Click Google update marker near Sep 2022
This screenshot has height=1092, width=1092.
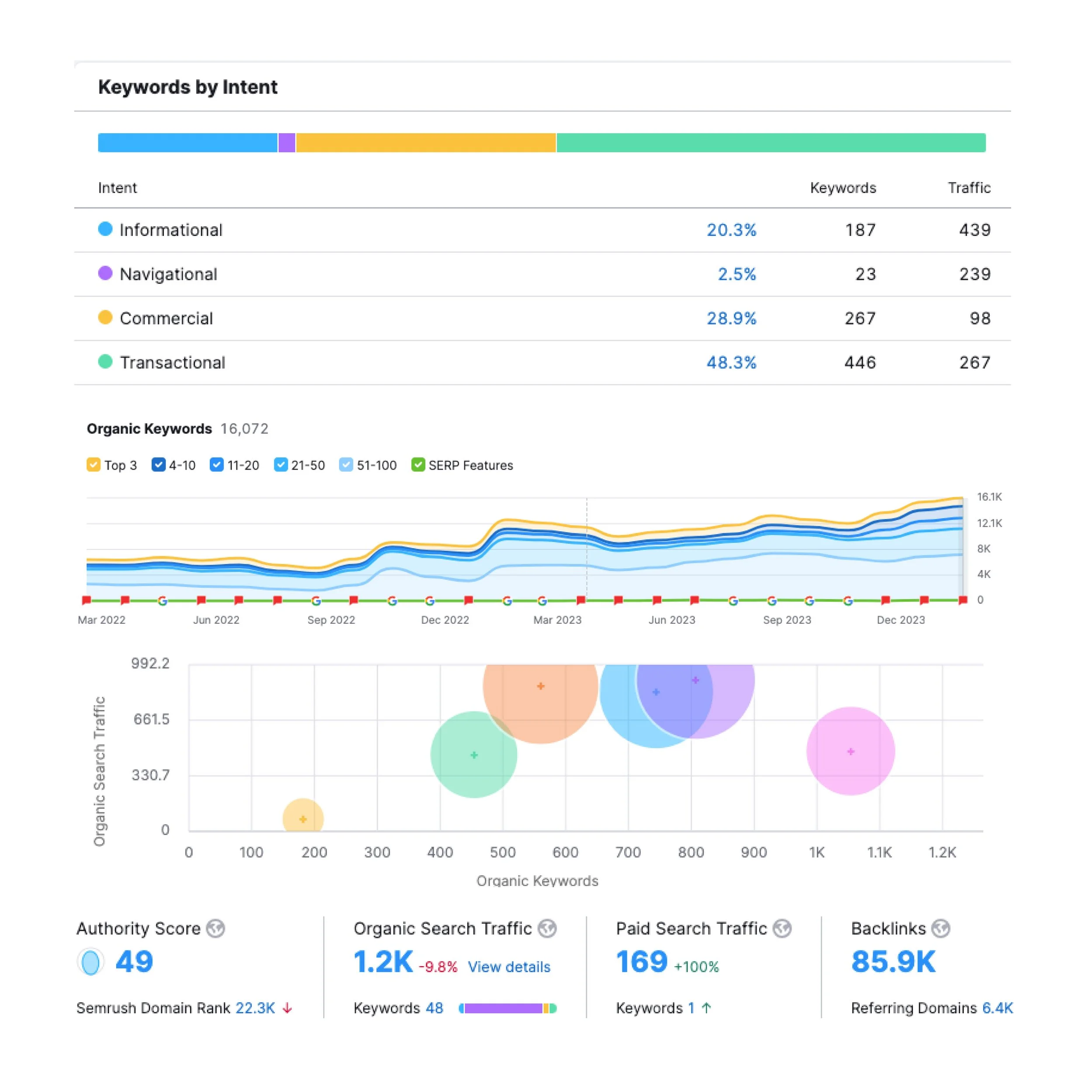point(316,601)
